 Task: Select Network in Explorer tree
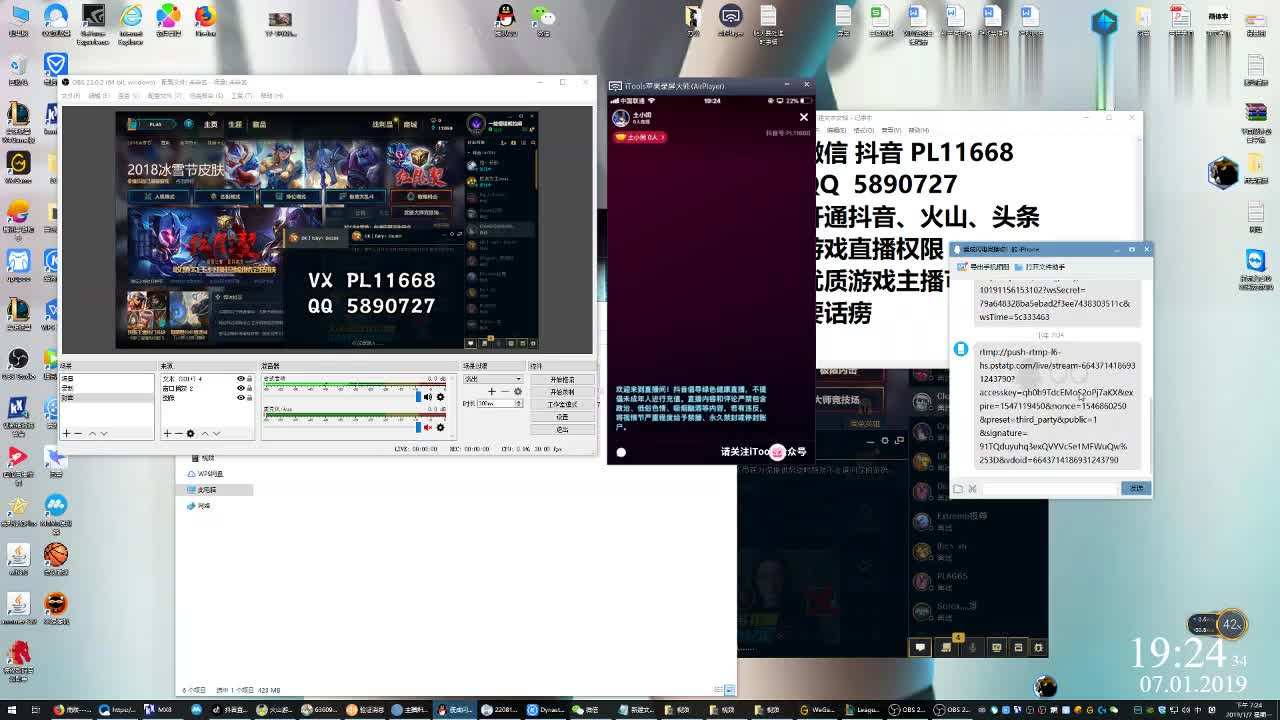[x=199, y=506]
